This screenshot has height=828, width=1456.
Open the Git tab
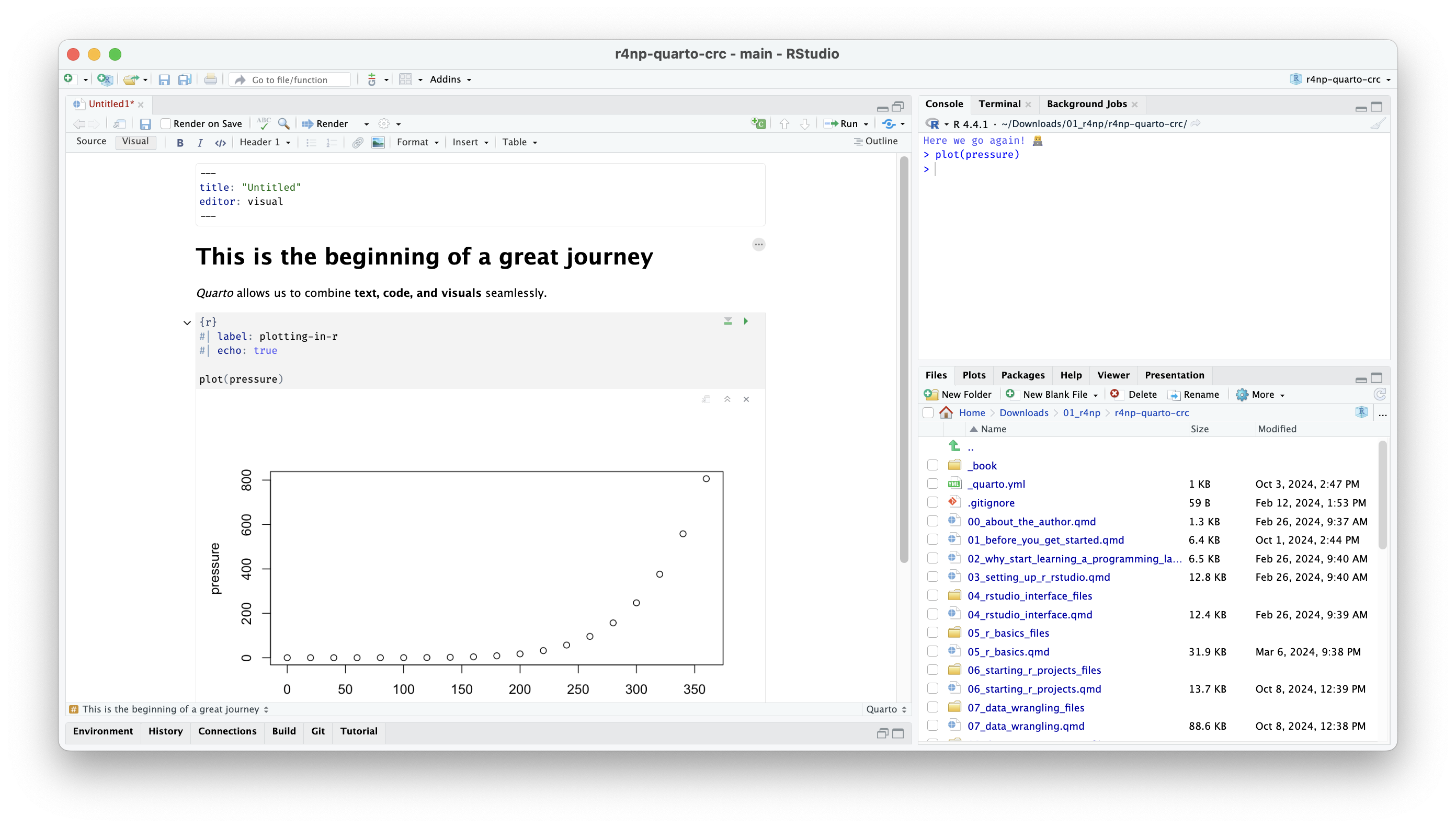tap(318, 731)
